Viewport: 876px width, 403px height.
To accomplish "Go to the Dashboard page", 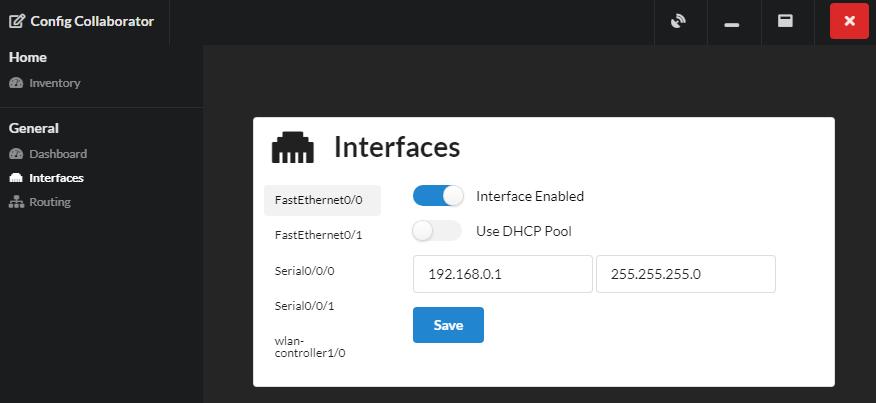I will [58, 154].
